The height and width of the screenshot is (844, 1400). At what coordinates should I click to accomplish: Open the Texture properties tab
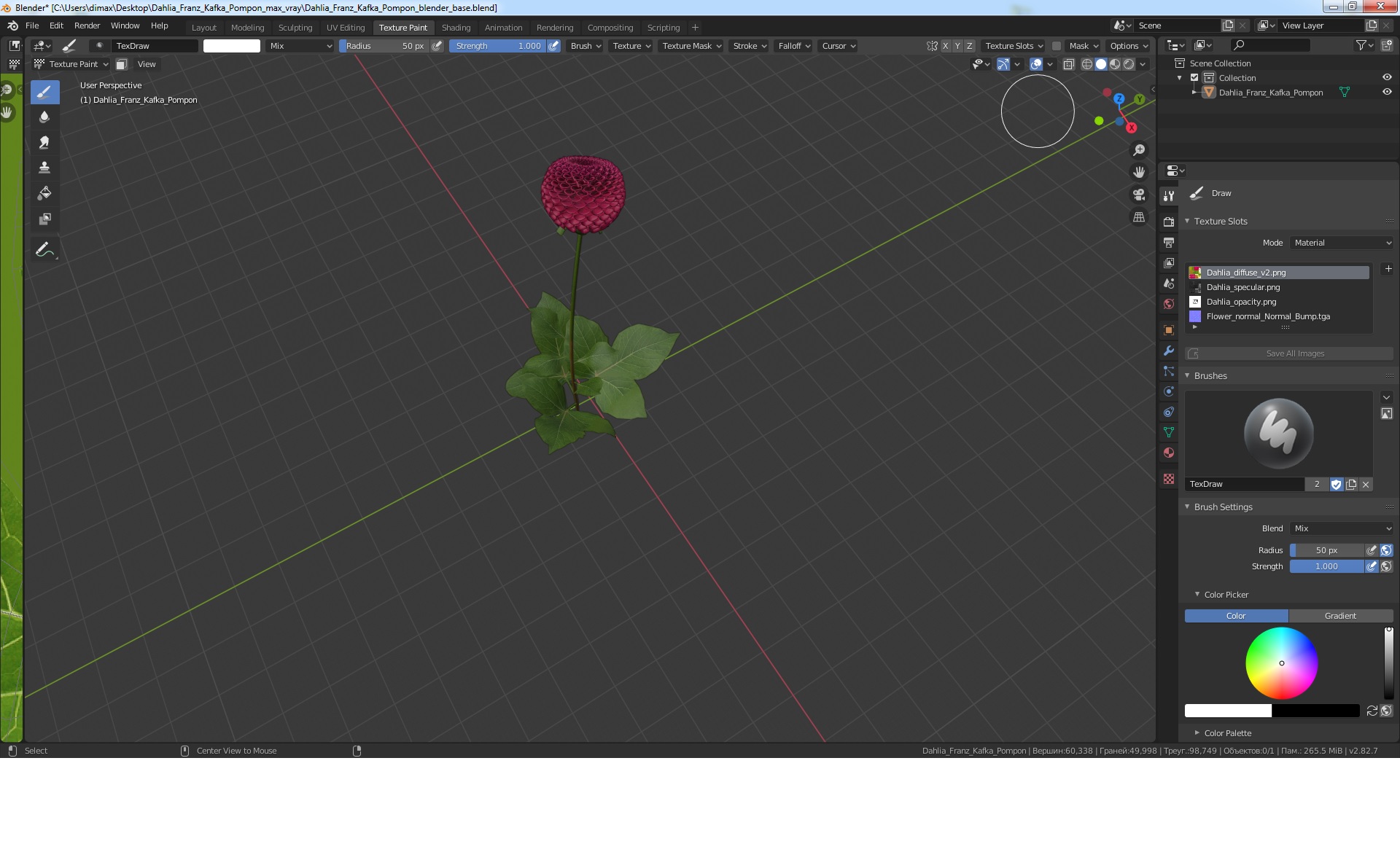pyautogui.click(x=1169, y=479)
